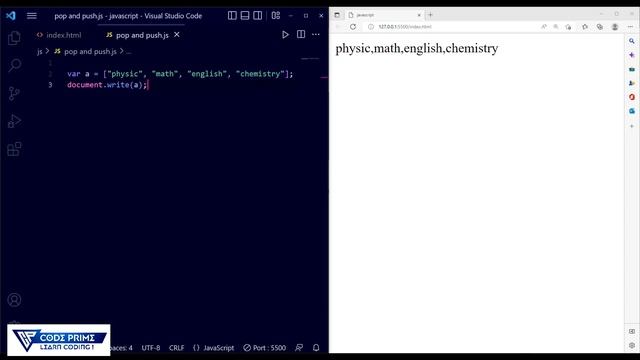Open Source Control view in activity bar

[14, 93]
